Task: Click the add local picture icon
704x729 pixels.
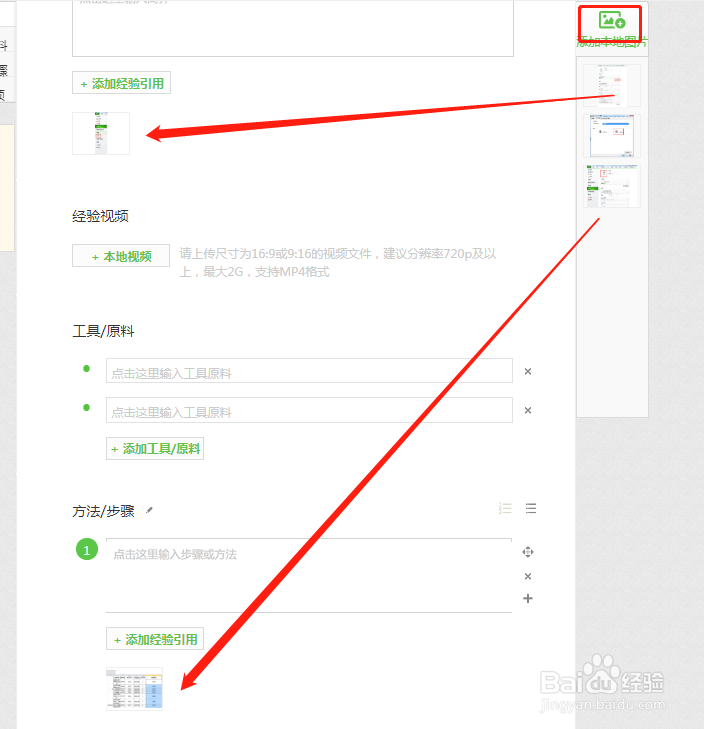Action: 611,20
